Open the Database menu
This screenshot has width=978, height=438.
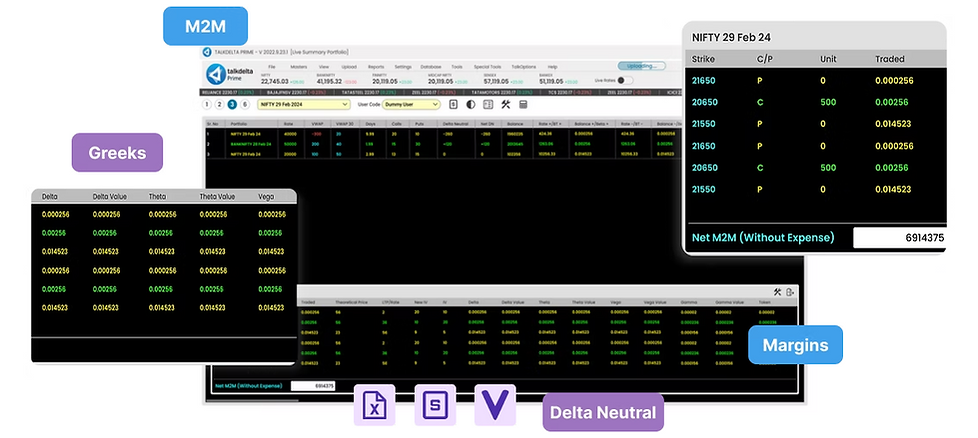coord(431,67)
